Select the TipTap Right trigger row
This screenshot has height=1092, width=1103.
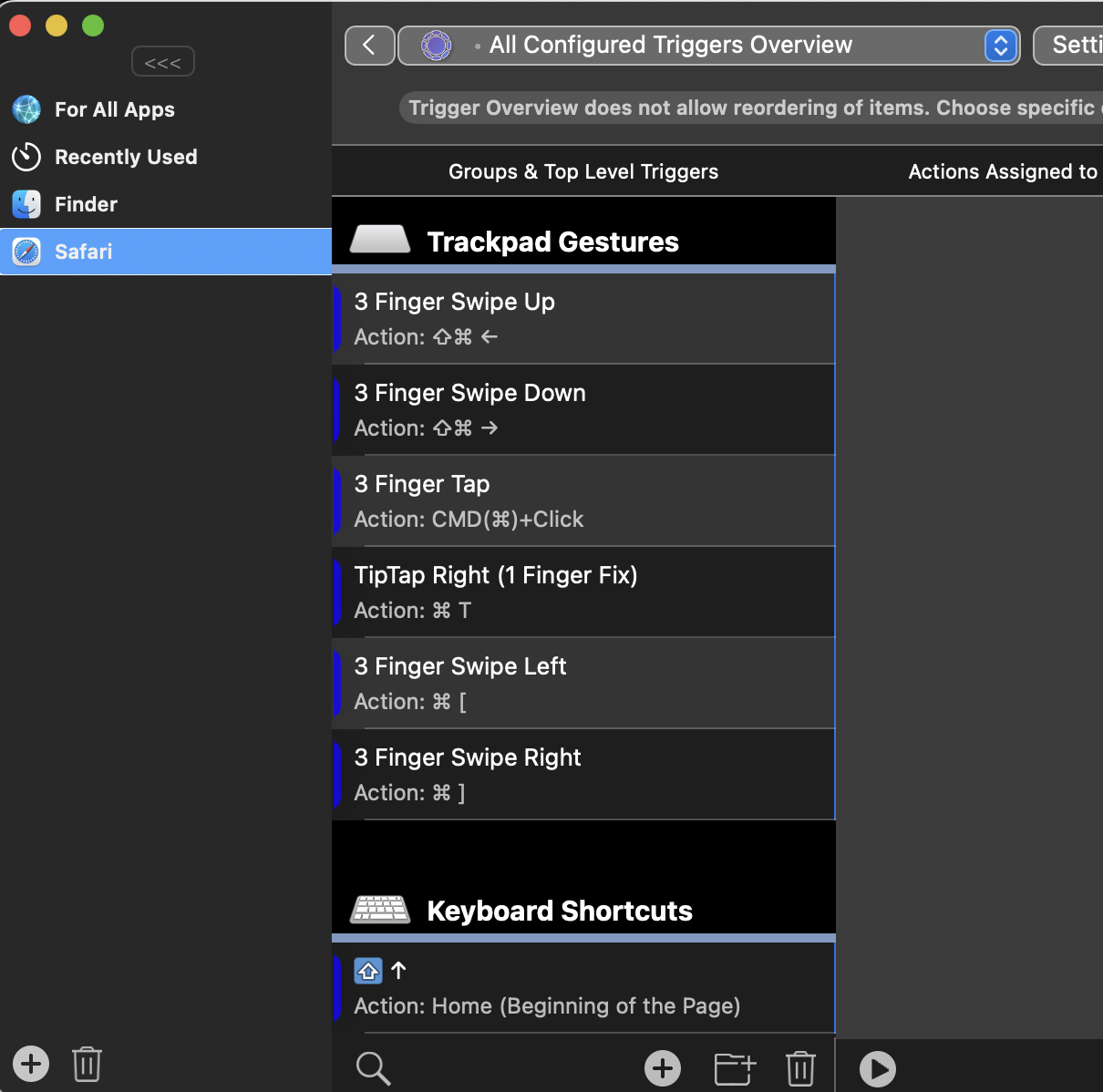(x=583, y=592)
